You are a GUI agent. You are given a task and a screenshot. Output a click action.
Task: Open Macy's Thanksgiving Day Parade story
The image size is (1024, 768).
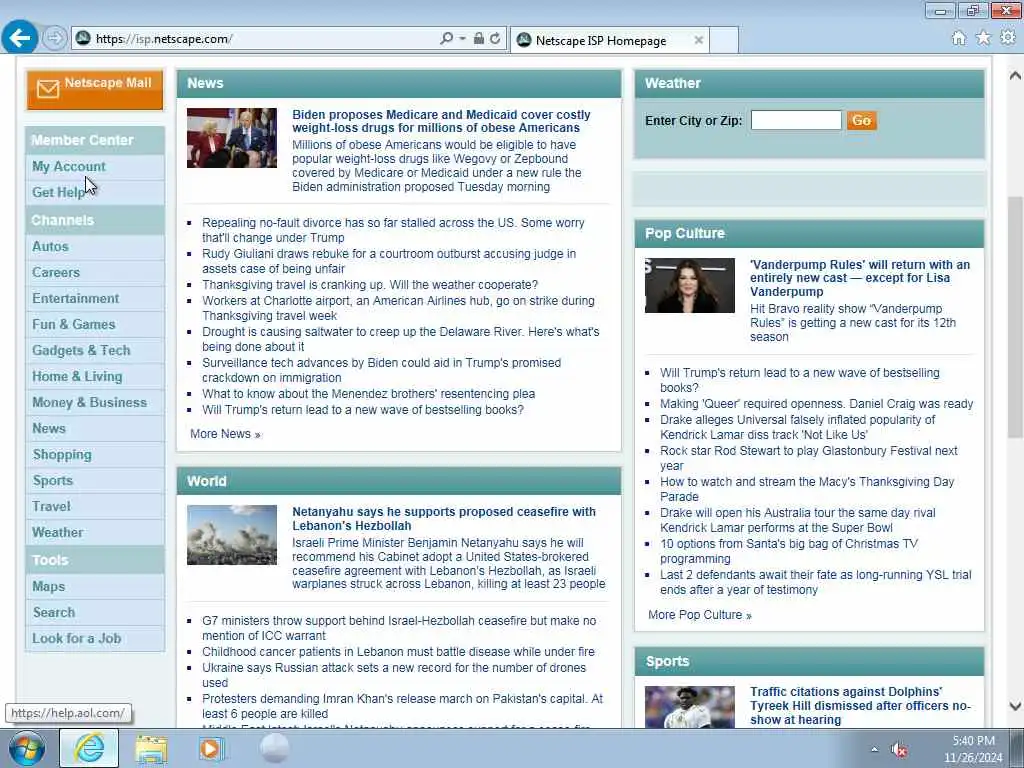[x=807, y=489]
